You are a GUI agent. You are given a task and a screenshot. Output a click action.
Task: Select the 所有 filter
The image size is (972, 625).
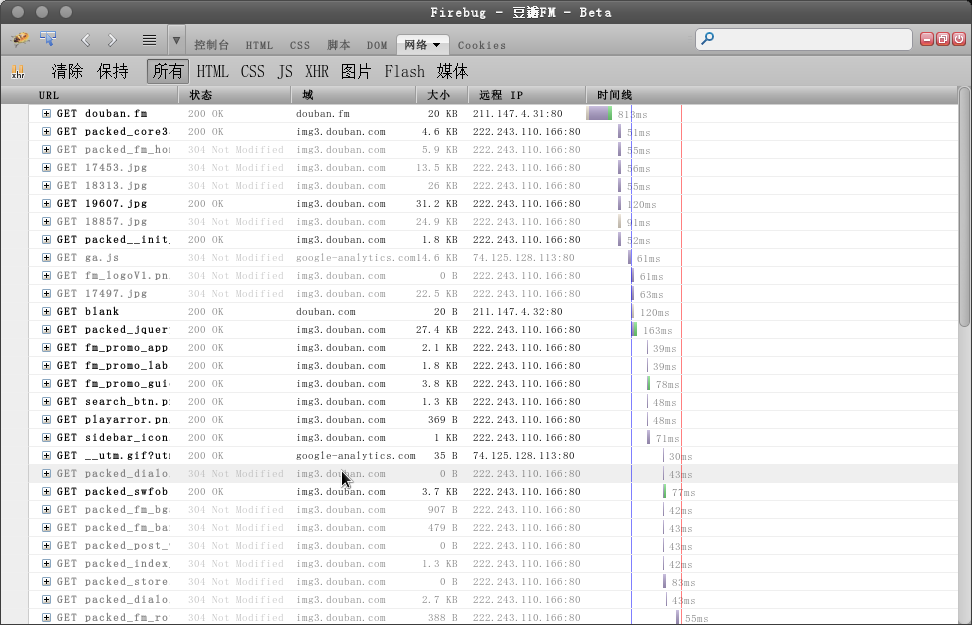168,71
